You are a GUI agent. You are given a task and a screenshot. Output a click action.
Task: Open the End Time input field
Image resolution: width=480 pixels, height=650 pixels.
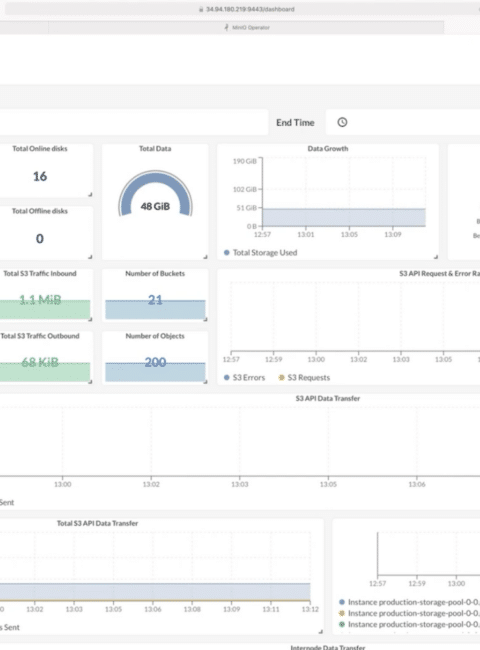click(402, 122)
